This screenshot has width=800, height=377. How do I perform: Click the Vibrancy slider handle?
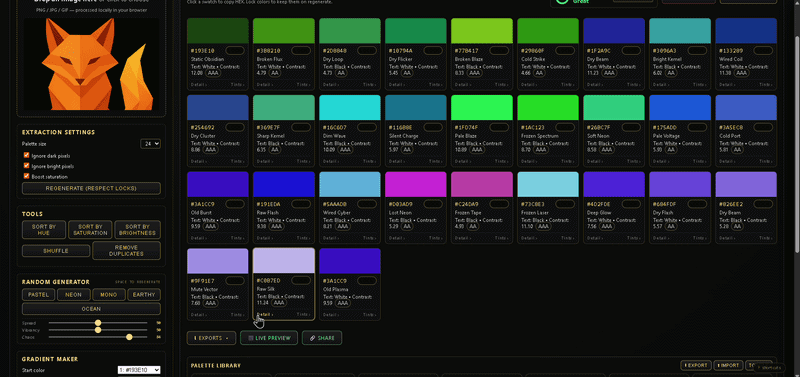tap(98, 330)
